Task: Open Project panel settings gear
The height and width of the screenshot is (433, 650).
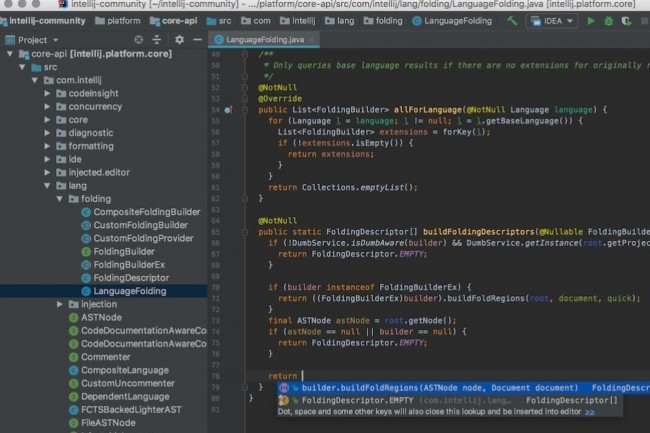Action: tap(180, 40)
